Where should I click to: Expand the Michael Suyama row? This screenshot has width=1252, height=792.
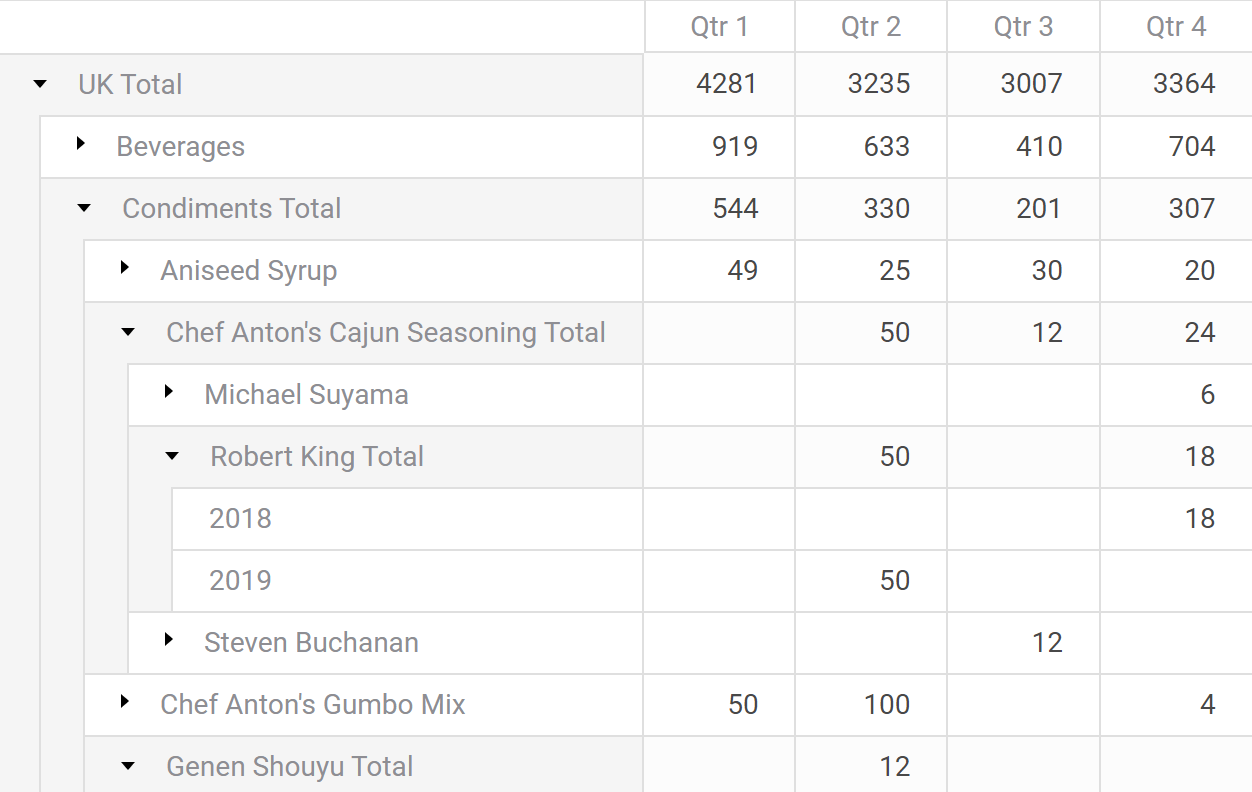[x=169, y=393]
